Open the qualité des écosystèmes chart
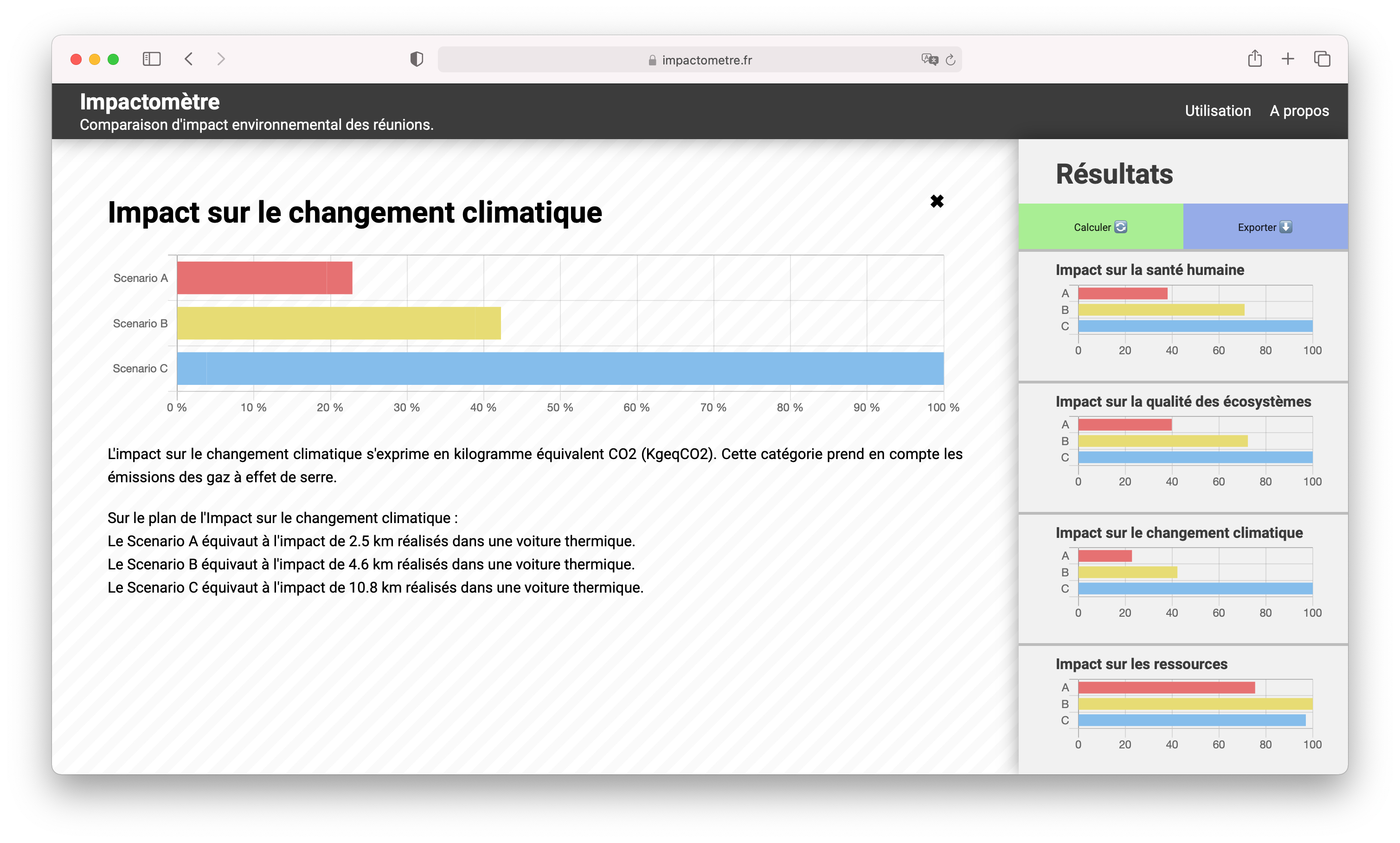1400x843 pixels. (1193, 441)
